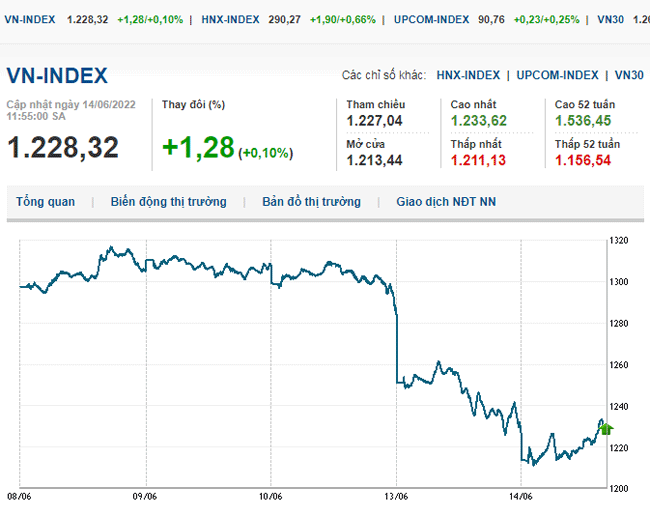The image size is (650, 516).
Task: Click the 13/06 date label on chart
Action: pos(395,496)
